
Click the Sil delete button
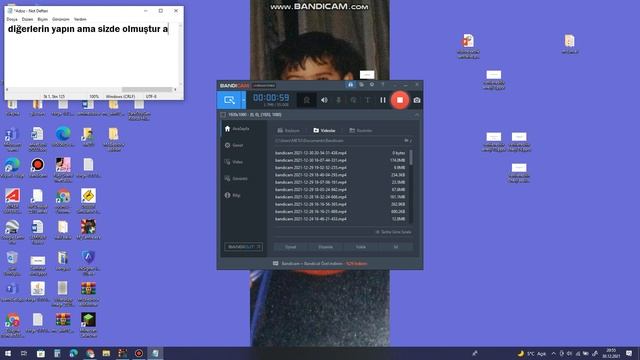pos(396,247)
